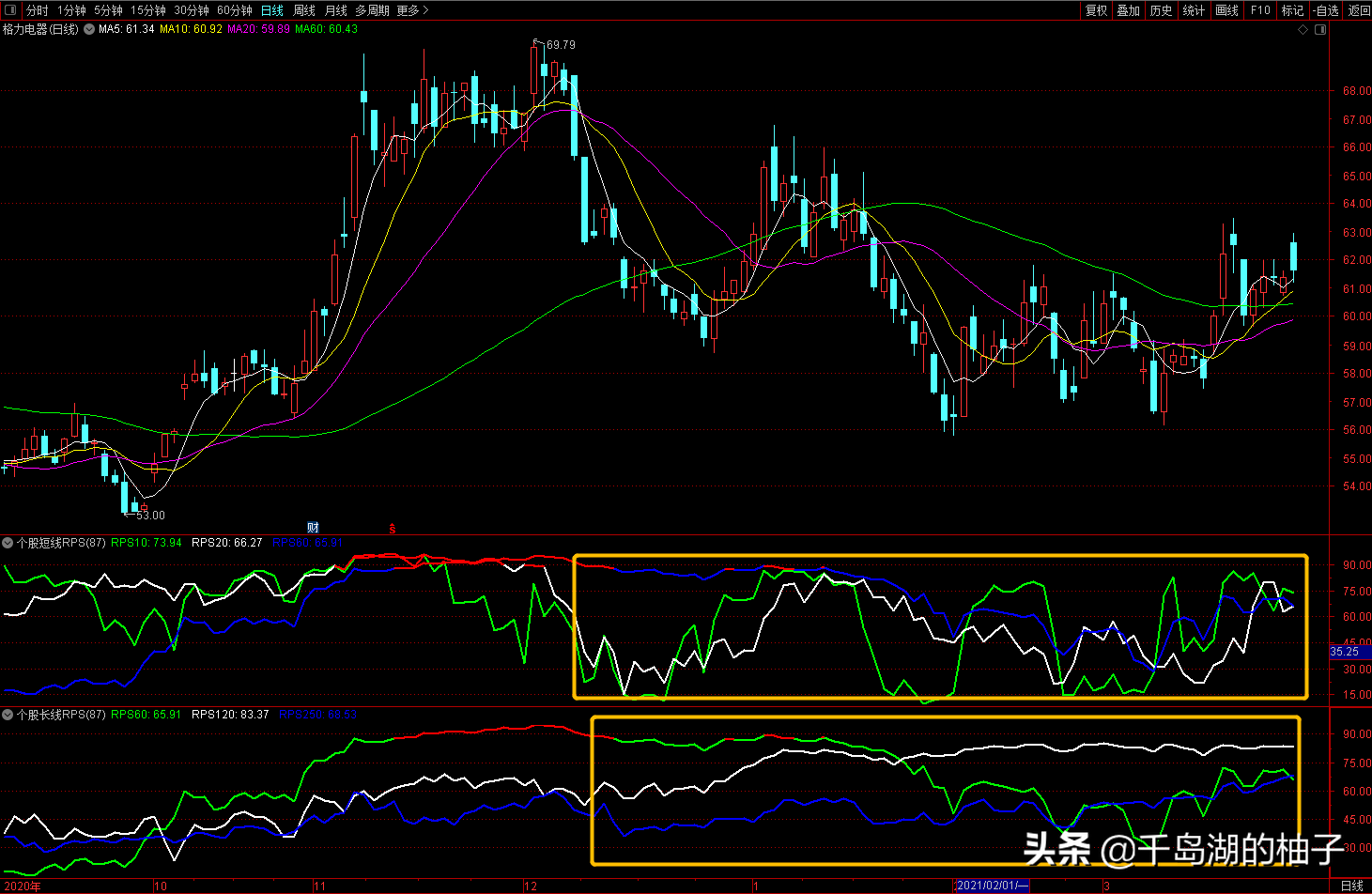1372x894 pixels.
Task: Open main chart indicator dropdown next to 格力电器
Action: coord(89,29)
